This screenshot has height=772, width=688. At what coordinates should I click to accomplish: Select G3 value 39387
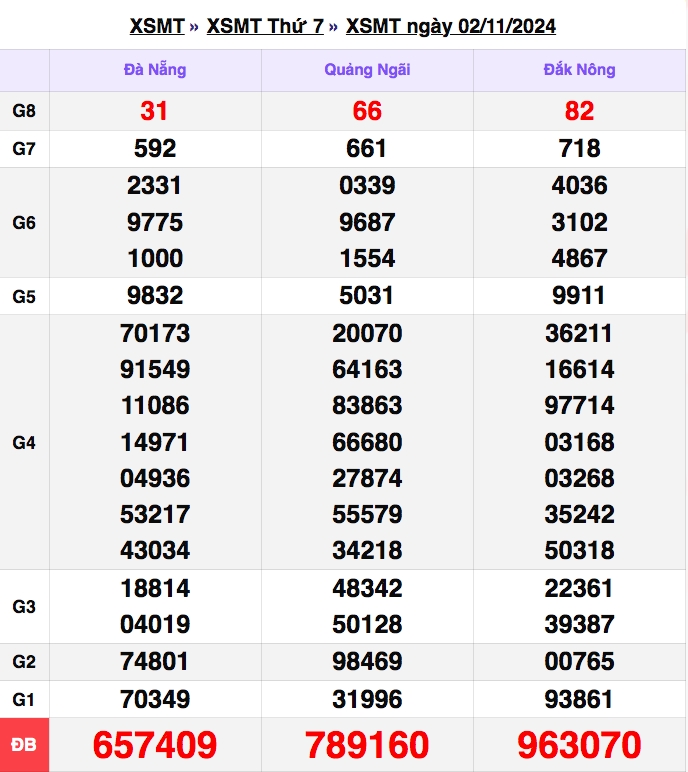pyautogui.click(x=579, y=624)
